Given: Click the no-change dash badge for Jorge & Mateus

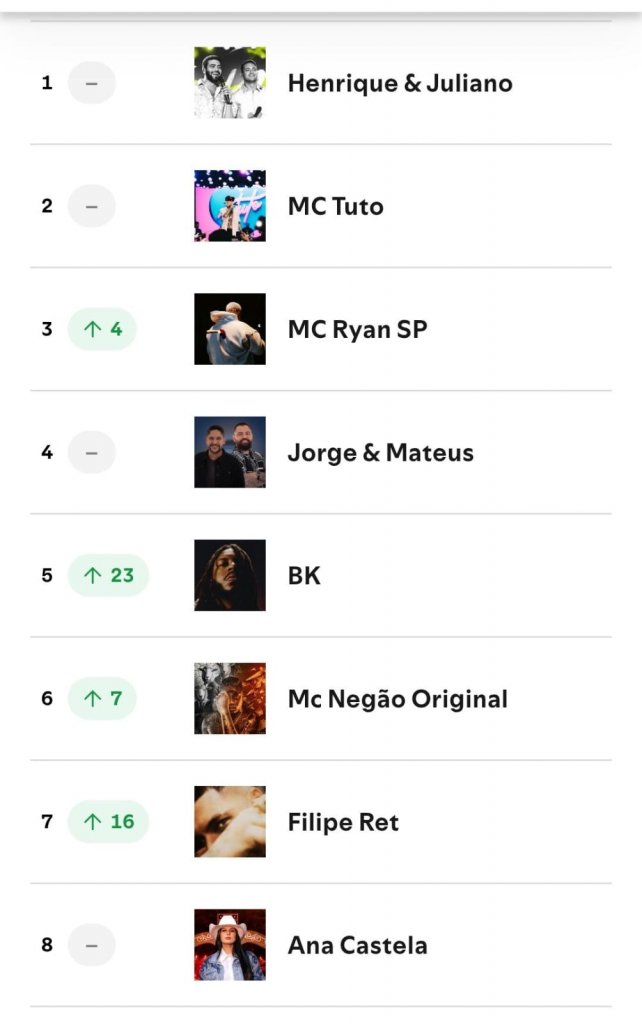Looking at the screenshot, I should coord(91,452).
